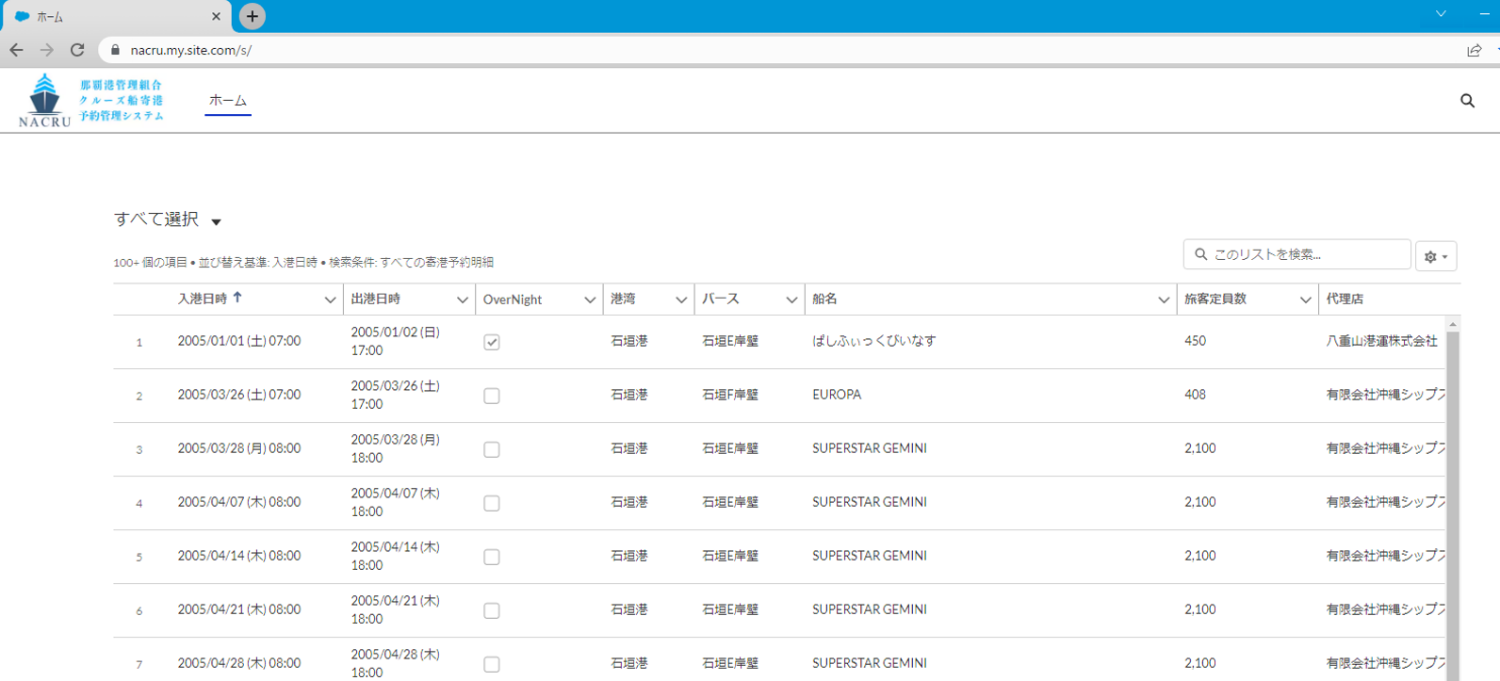Open the tab search chevron in title bar
The image size is (1500, 681).
(x=1441, y=14)
